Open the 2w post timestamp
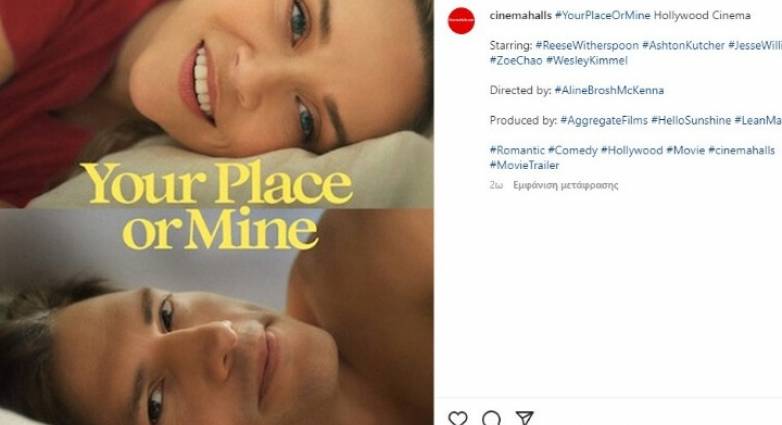The image size is (782, 425). click(x=496, y=185)
